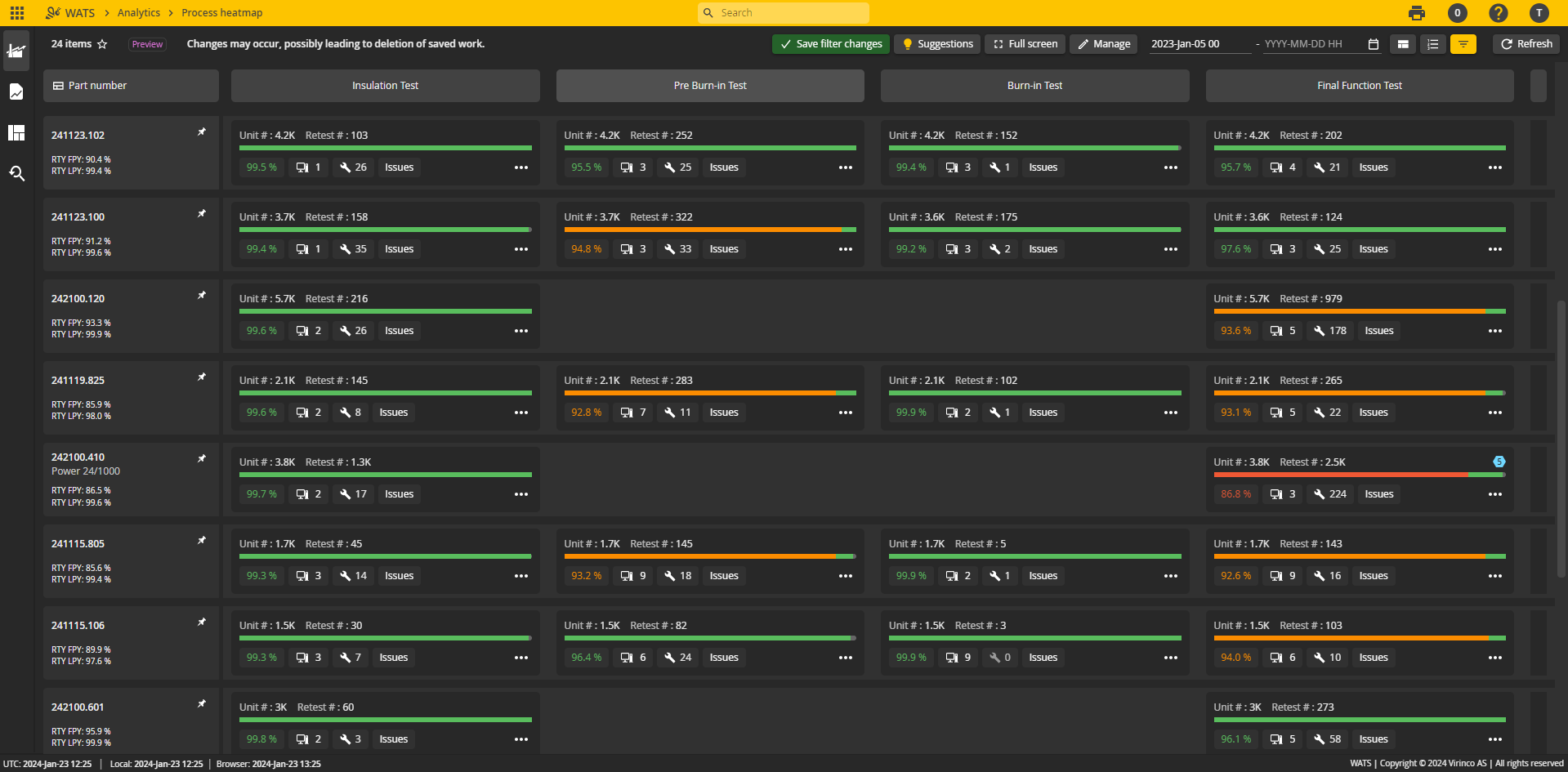Viewport: 1568px width, 772px height.
Task: Unpin part number 241123.102
Action: (201, 131)
